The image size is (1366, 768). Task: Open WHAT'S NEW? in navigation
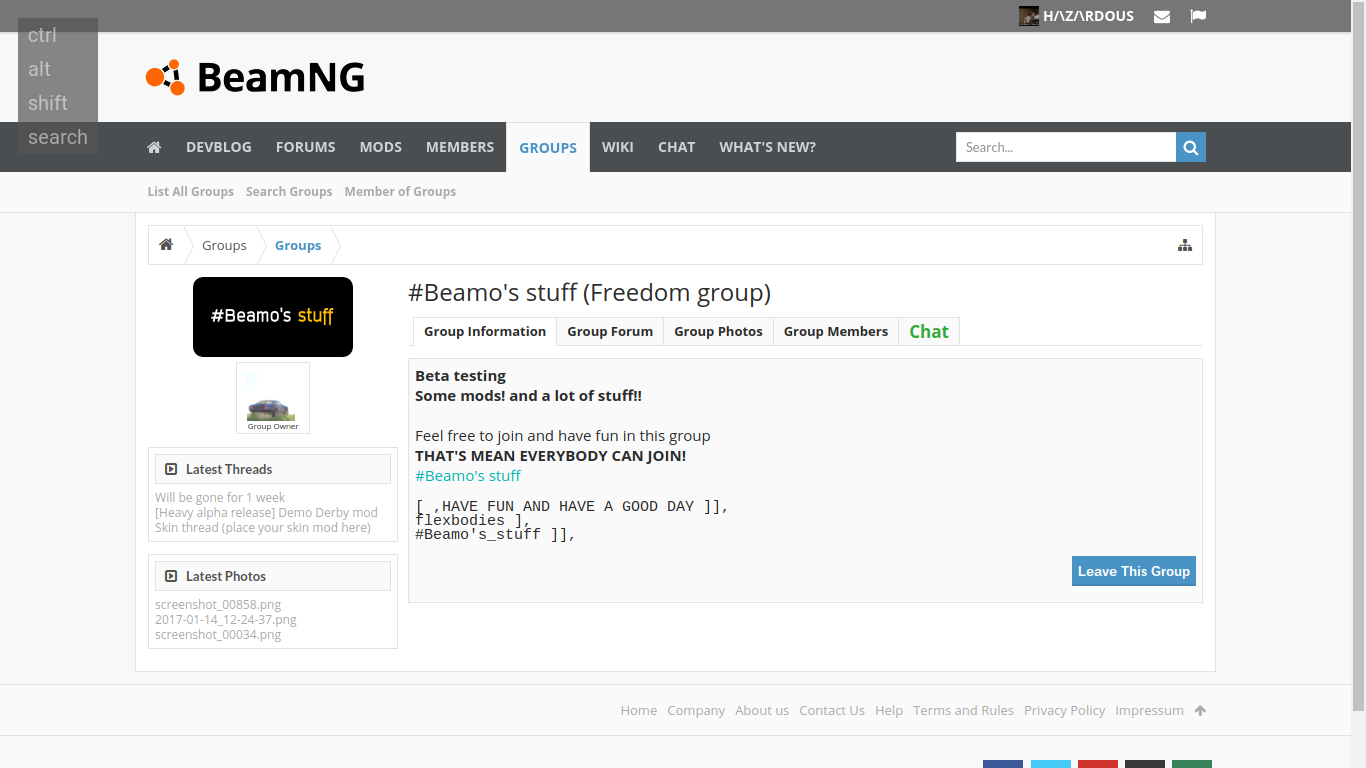(x=768, y=147)
